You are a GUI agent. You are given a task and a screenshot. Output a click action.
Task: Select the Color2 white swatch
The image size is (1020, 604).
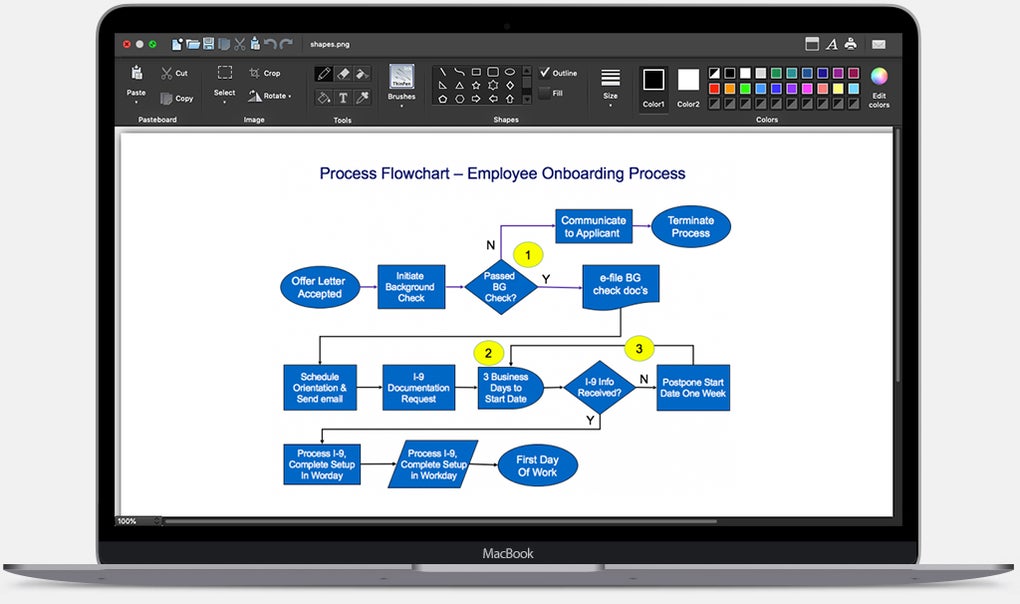[x=688, y=80]
